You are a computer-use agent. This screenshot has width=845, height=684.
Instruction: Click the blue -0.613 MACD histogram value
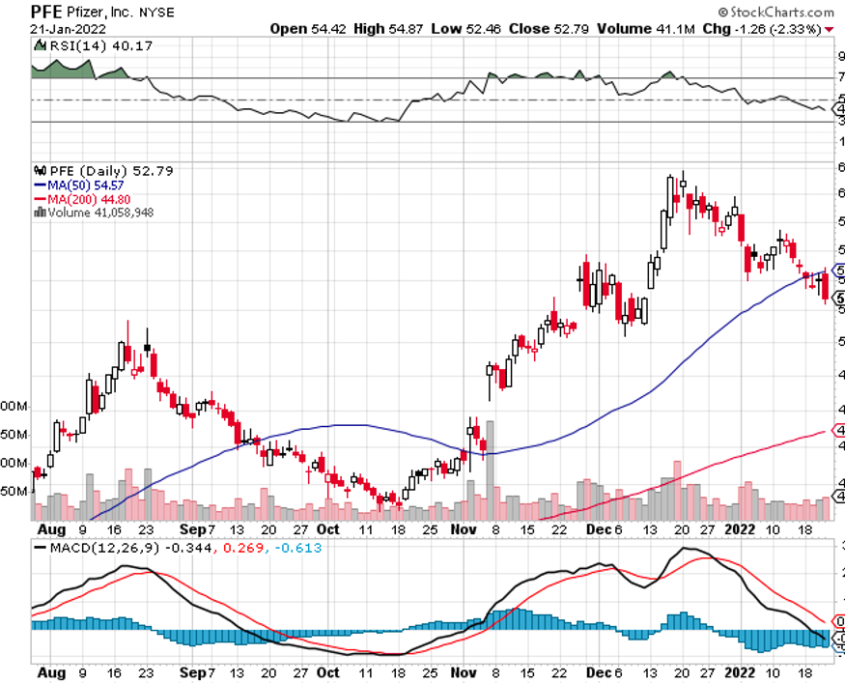(x=298, y=548)
